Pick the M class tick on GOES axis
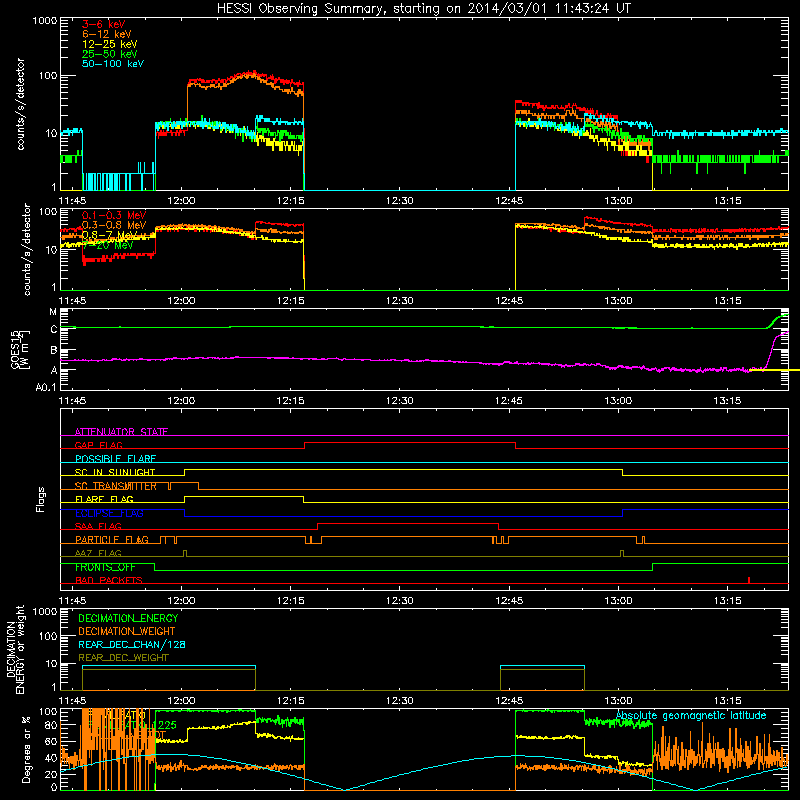 coord(53,312)
